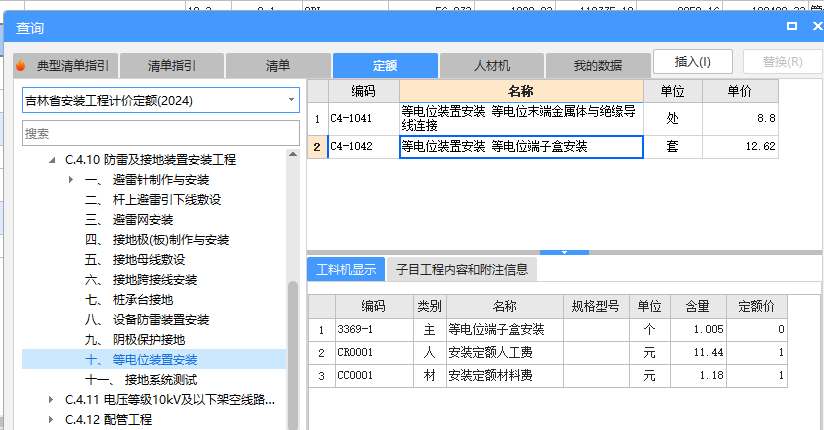This screenshot has width=824, height=430.
Task: Select the 3369-1 code cell
Action: tap(374, 330)
